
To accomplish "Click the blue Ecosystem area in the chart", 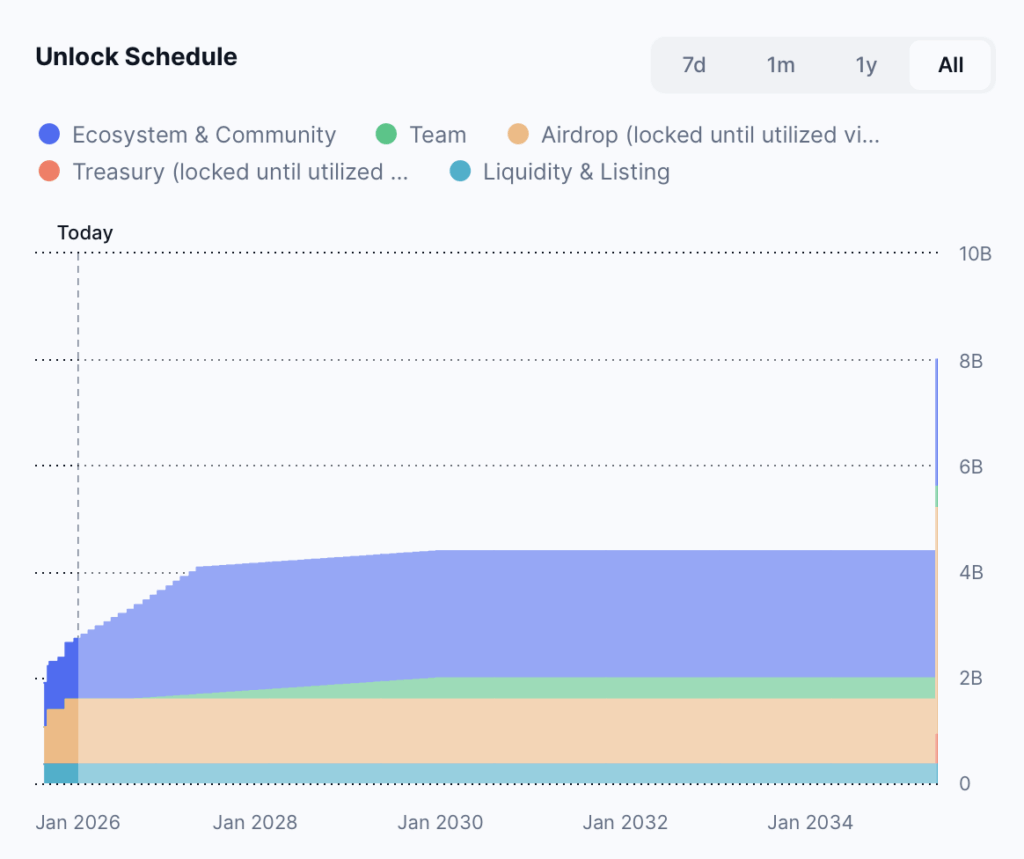I will (500, 620).
